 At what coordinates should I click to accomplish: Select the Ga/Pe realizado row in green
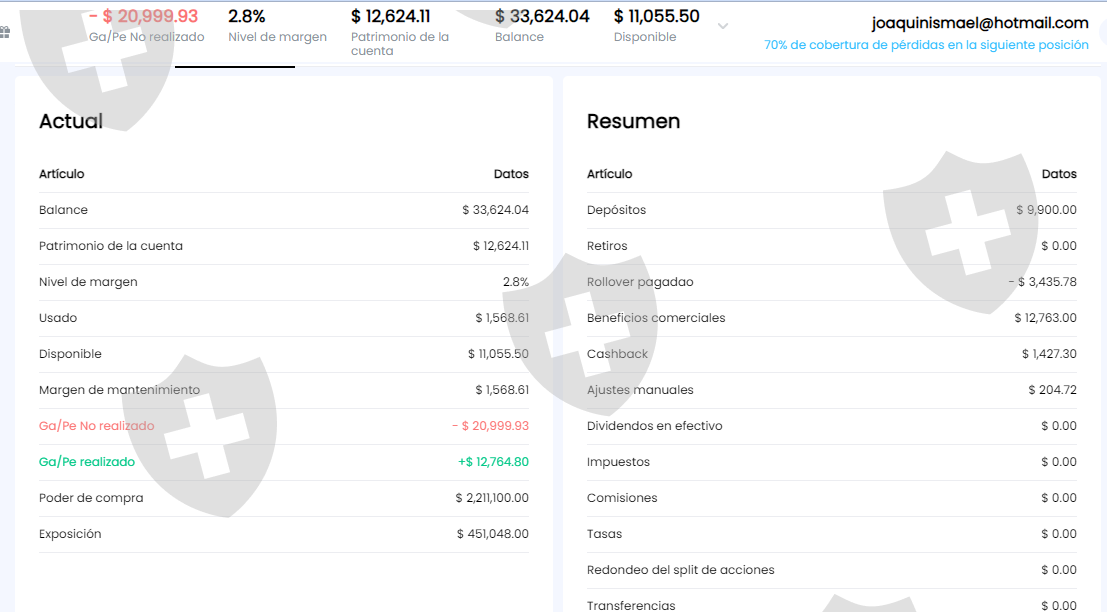(x=284, y=462)
